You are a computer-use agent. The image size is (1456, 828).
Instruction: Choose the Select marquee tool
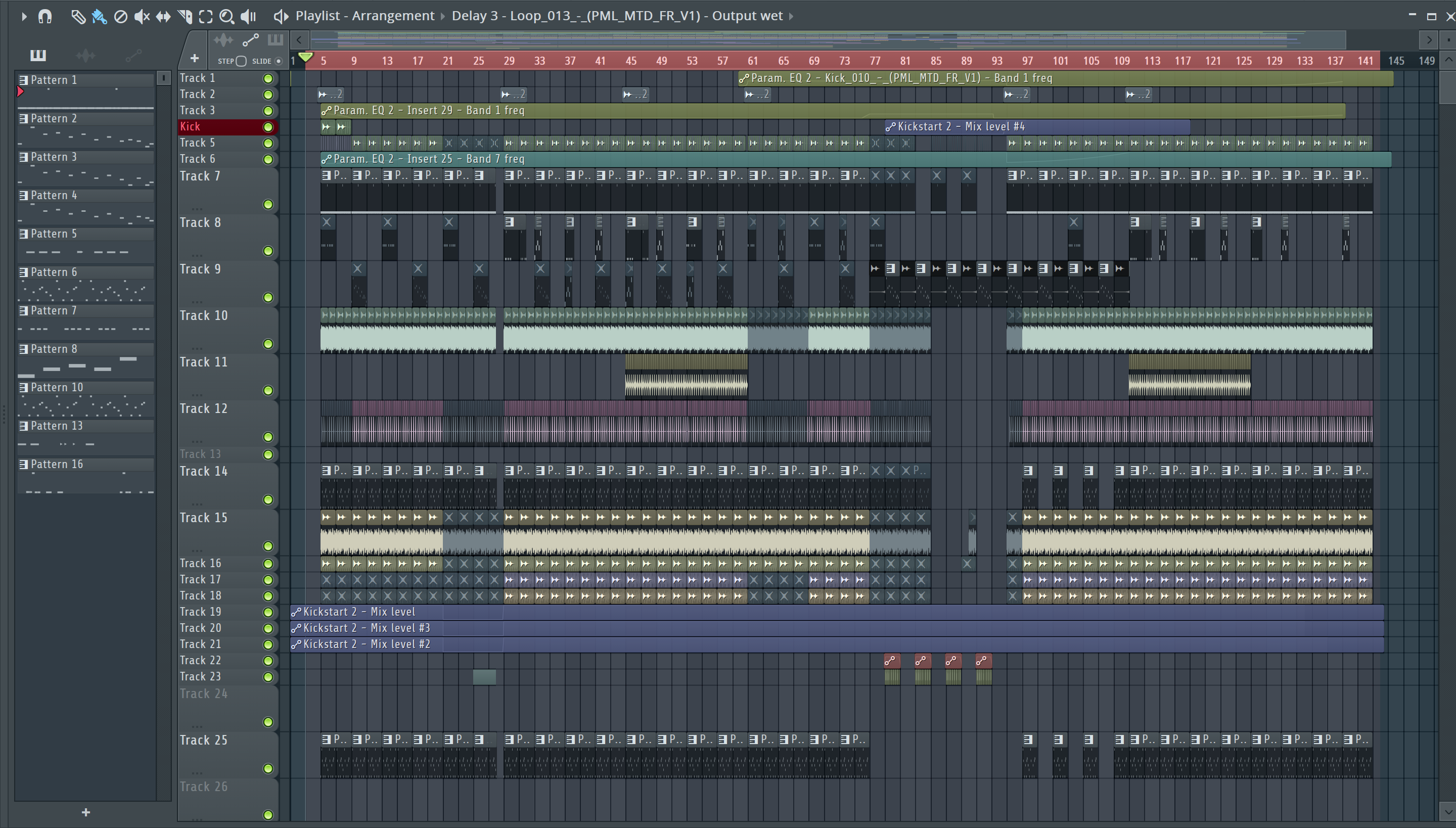[x=206, y=17]
